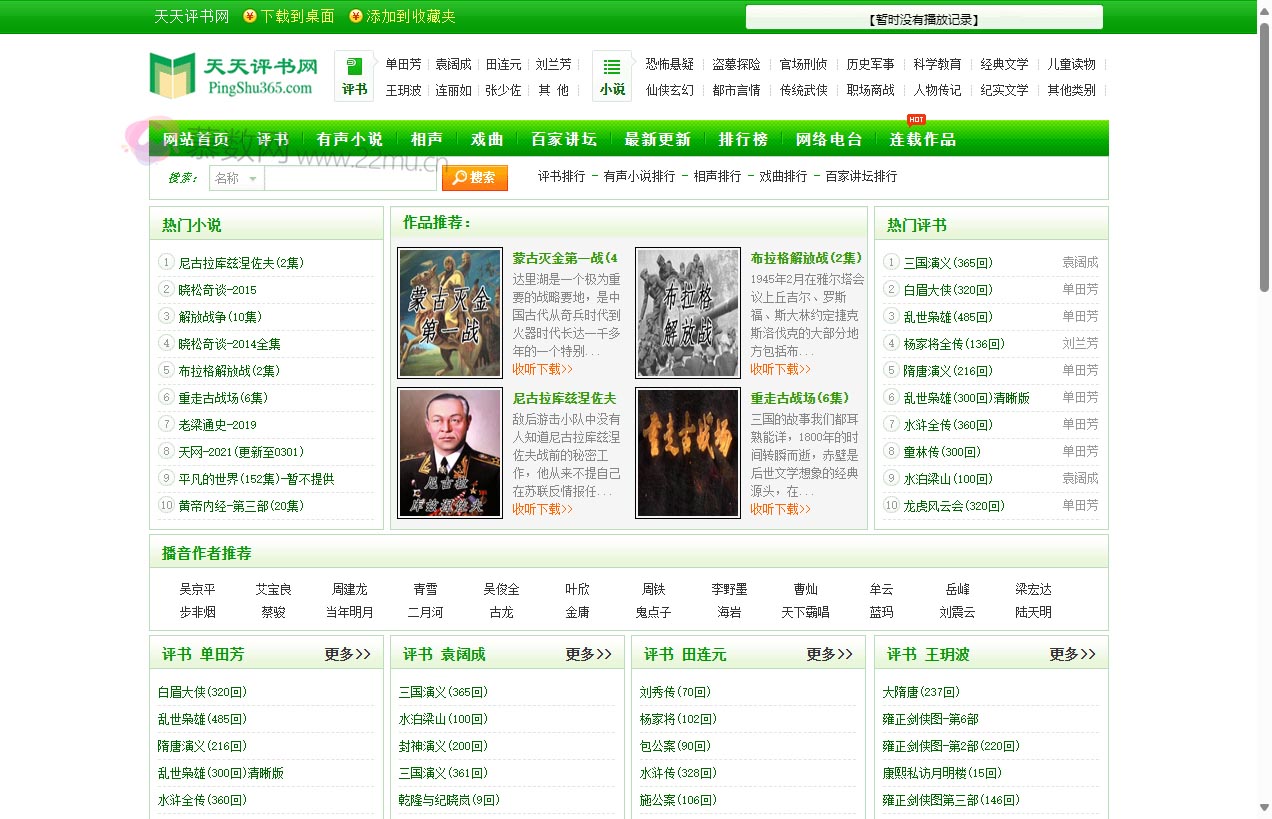The image size is (1272, 819).
Task: Open the 蒙古灭金第一战 cover thumbnail
Action: [x=450, y=313]
